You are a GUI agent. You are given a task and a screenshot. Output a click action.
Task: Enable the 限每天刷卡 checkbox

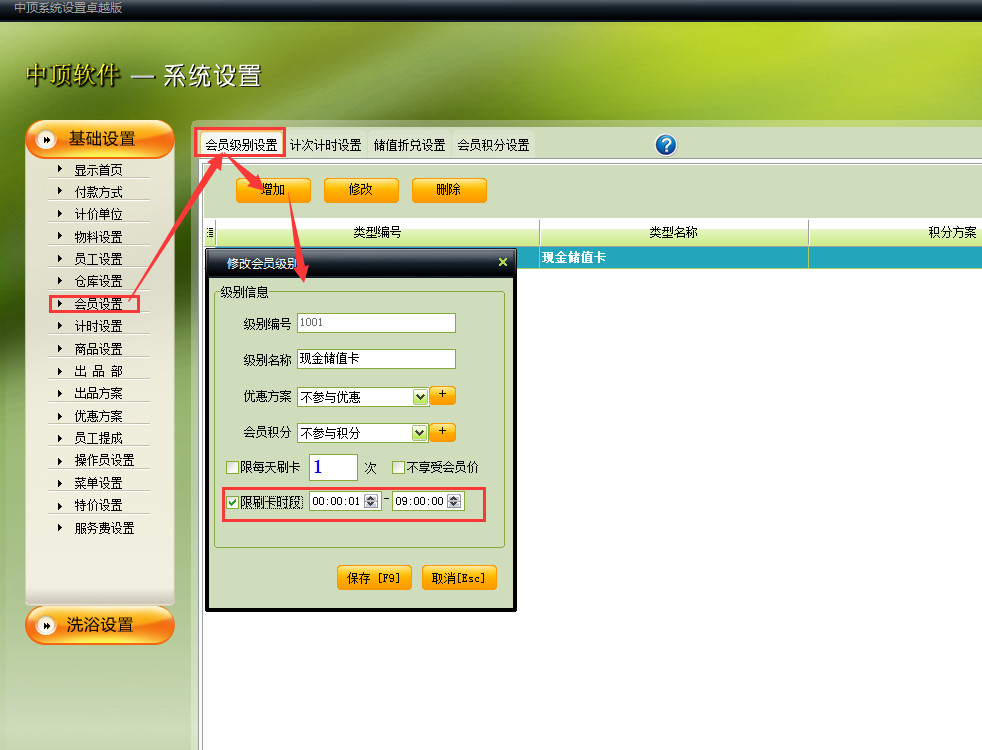pos(232,468)
